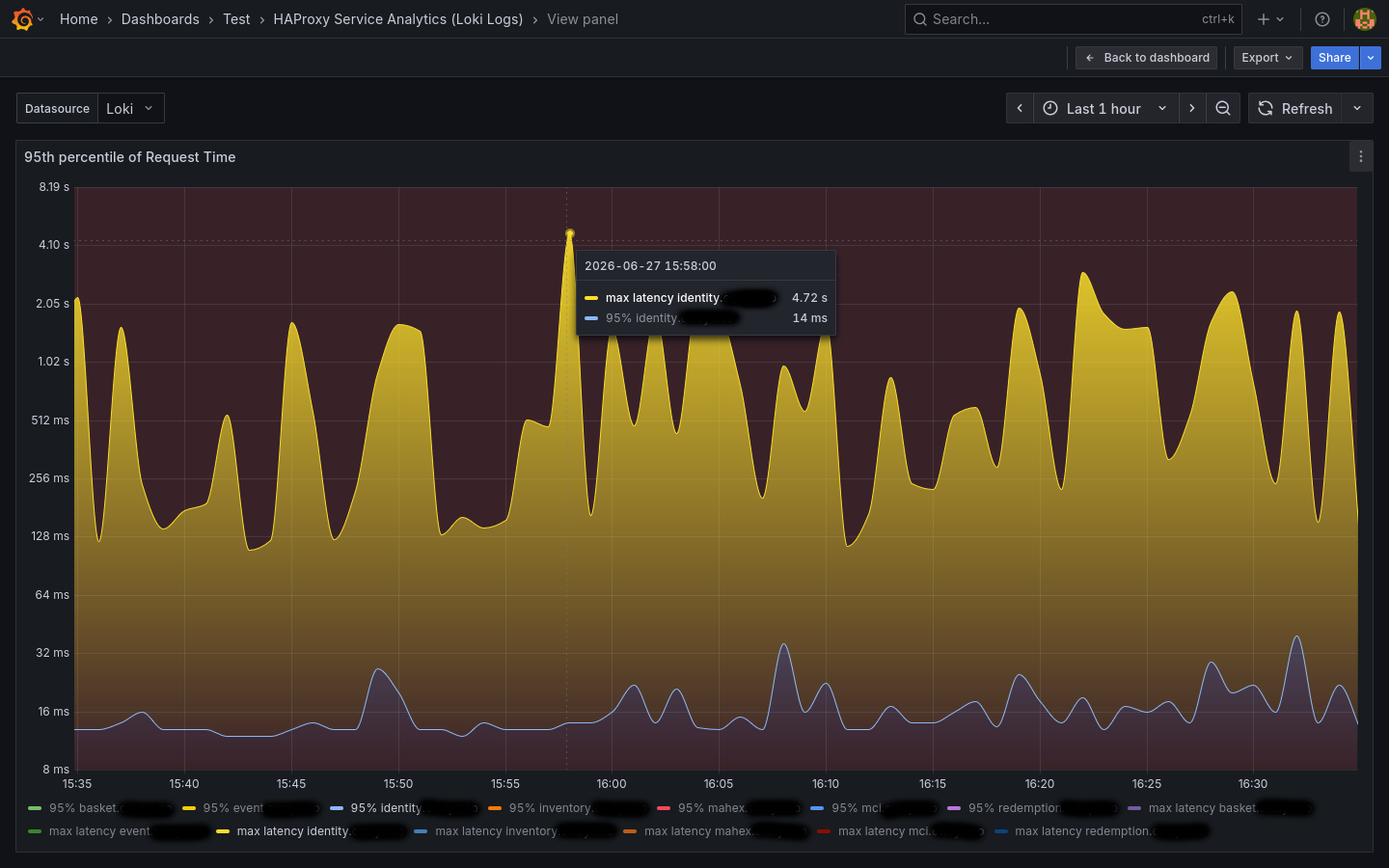Image resolution: width=1389 pixels, height=868 pixels.
Task: Open the help question mark icon
Action: [1322, 19]
